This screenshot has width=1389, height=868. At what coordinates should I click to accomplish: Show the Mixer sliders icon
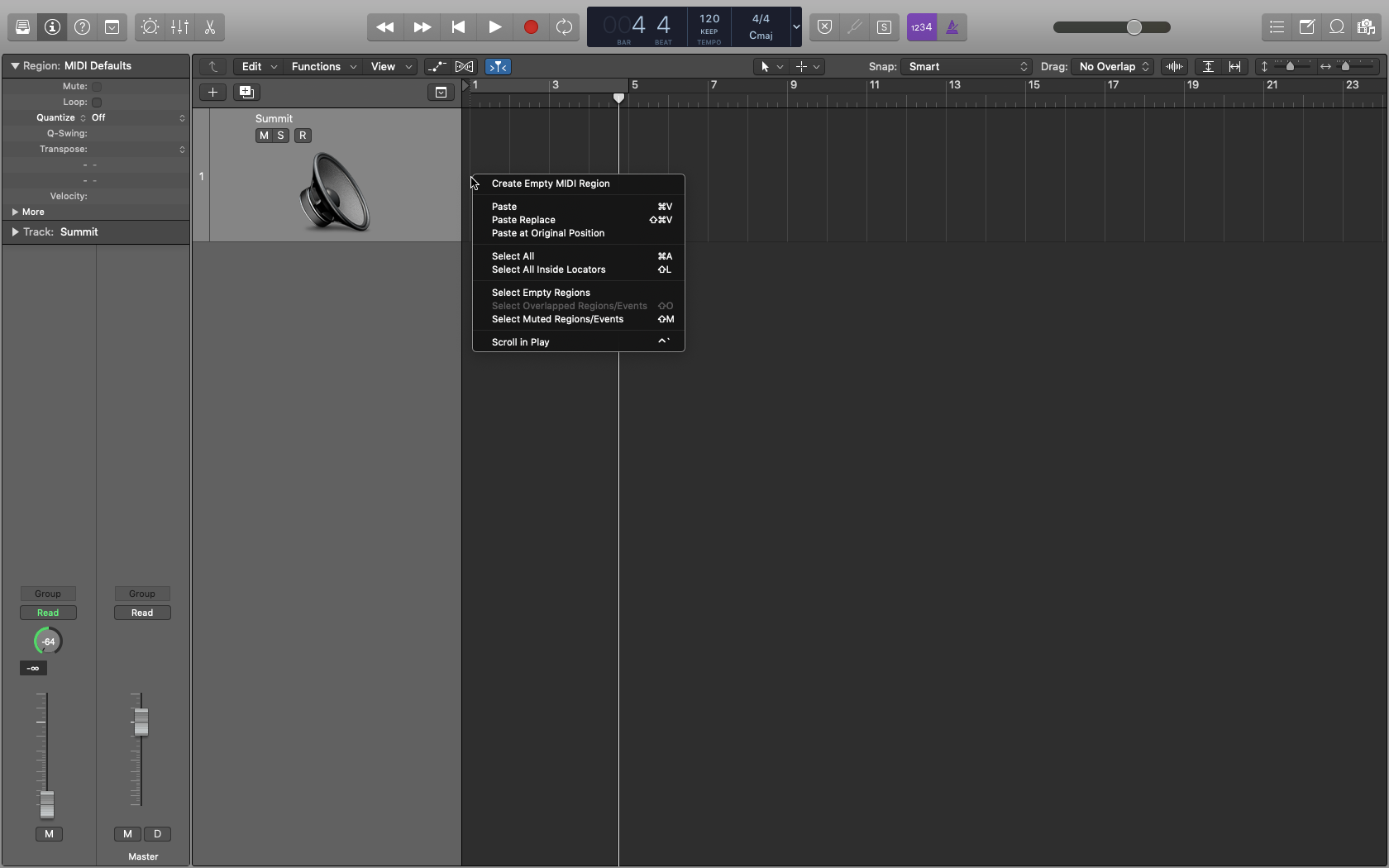[x=179, y=27]
